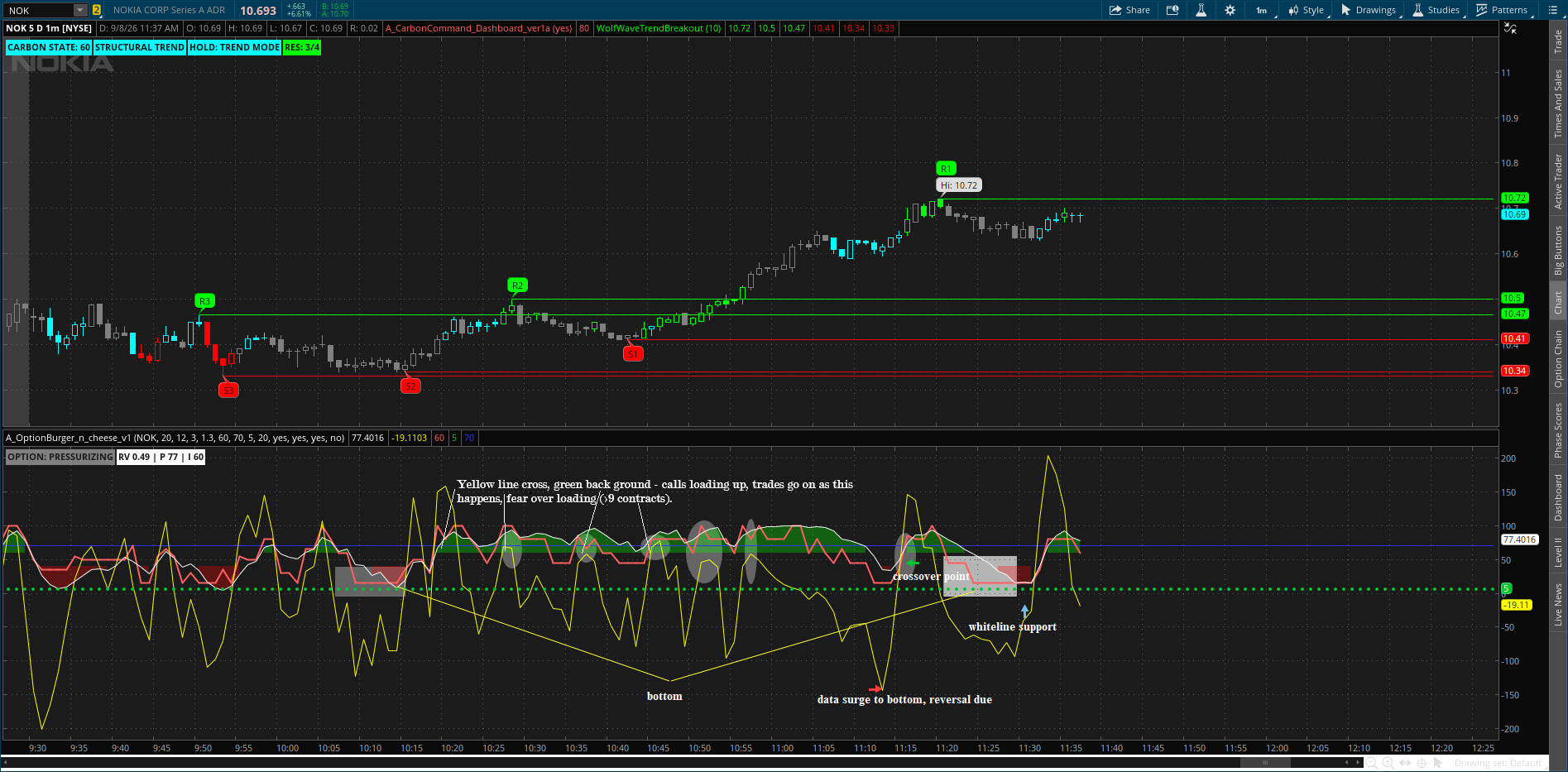Open the Times And Sales side tab

pos(1558,103)
